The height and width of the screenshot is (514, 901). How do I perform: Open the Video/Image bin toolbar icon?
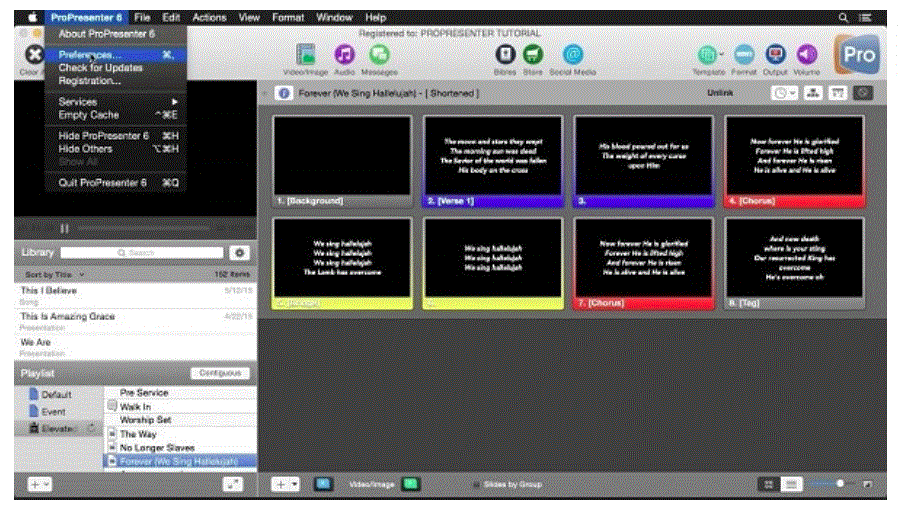click(x=305, y=55)
